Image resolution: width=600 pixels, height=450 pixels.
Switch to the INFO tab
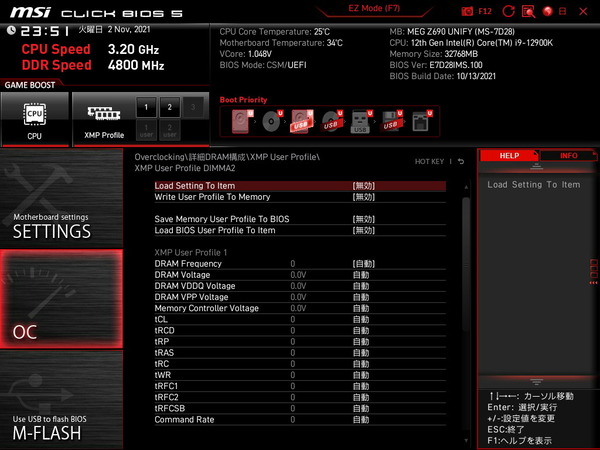[x=569, y=155]
